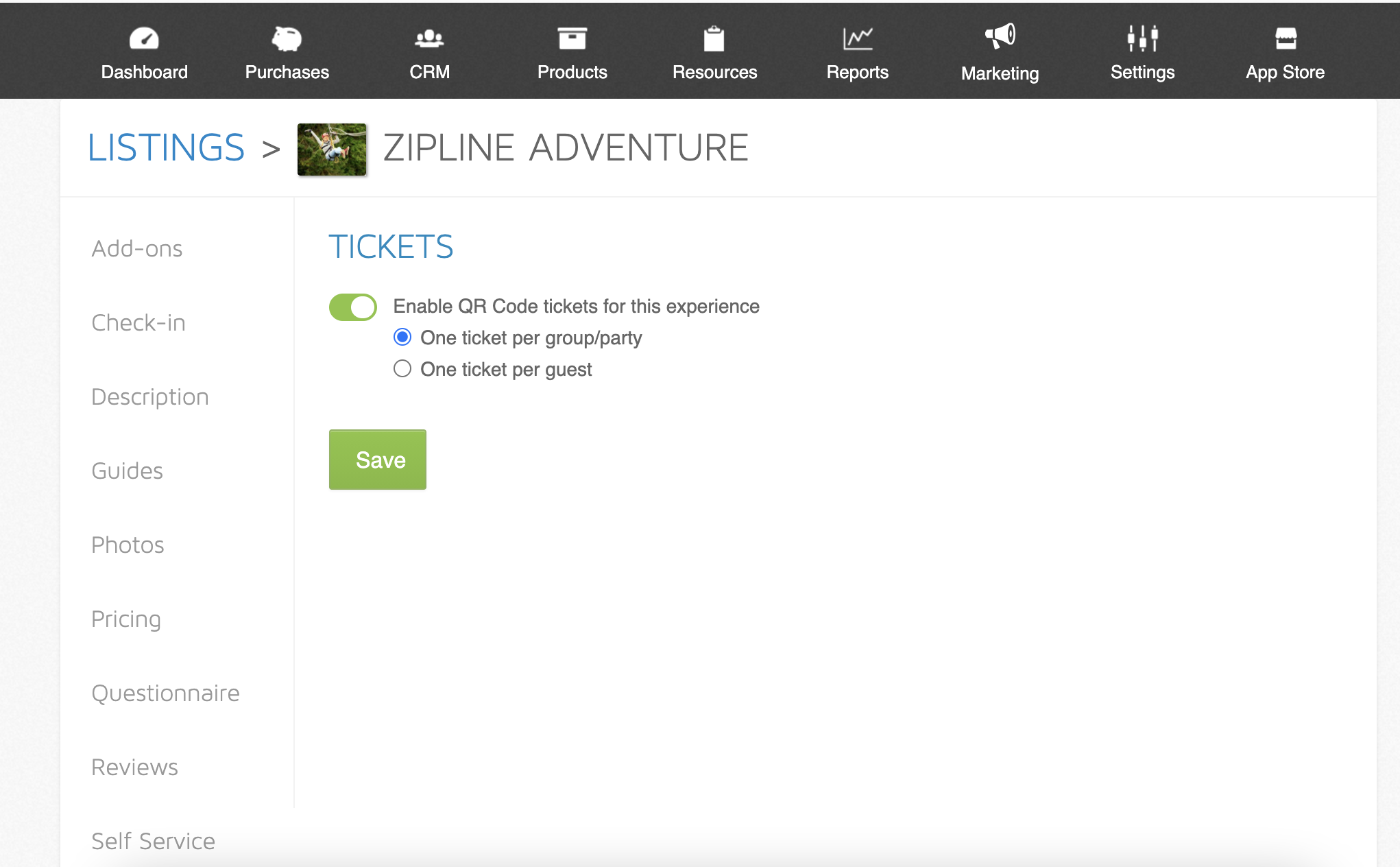Open the Description sidebar section
This screenshot has height=867, width=1400.
[x=150, y=397]
